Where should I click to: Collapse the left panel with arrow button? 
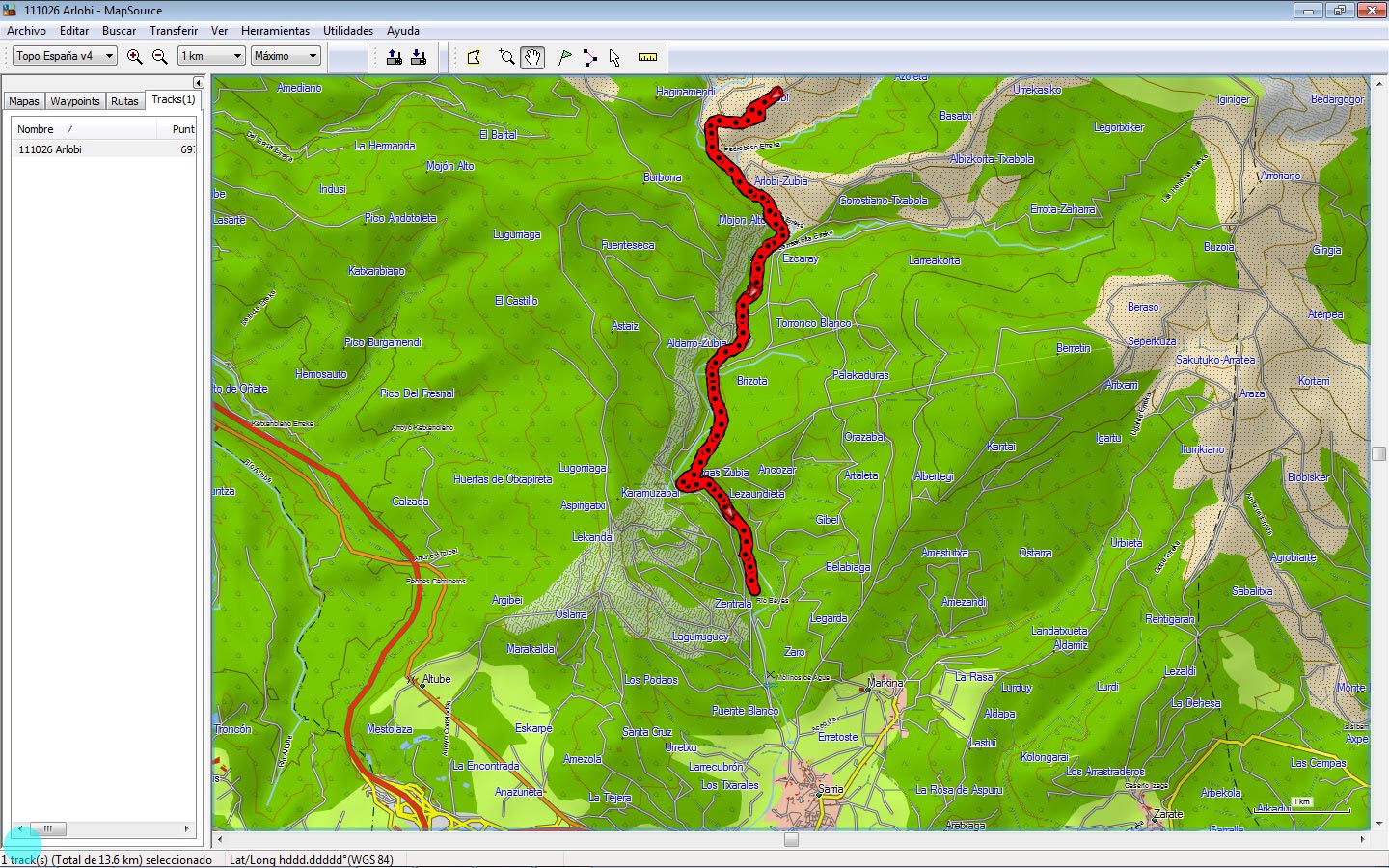(199, 83)
